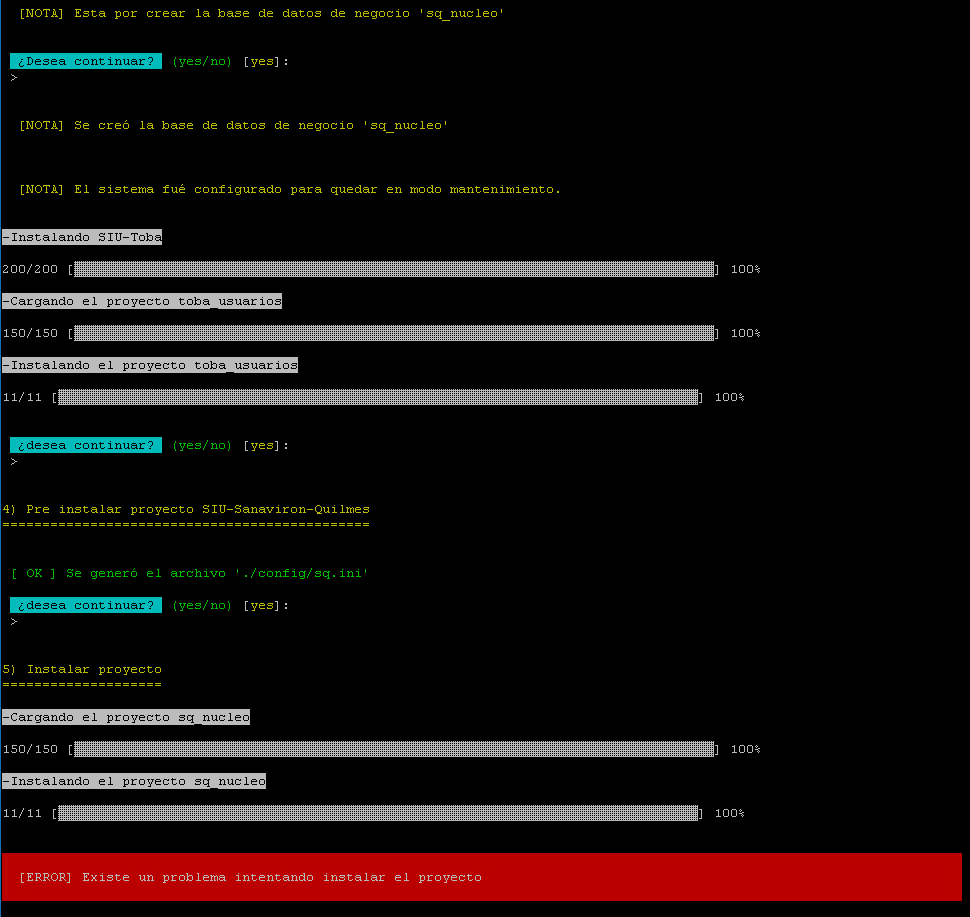The width and height of the screenshot is (970, 917).
Task: Select the '-Instalando el proyecto toba_usuarios' heading
Action: click(150, 365)
